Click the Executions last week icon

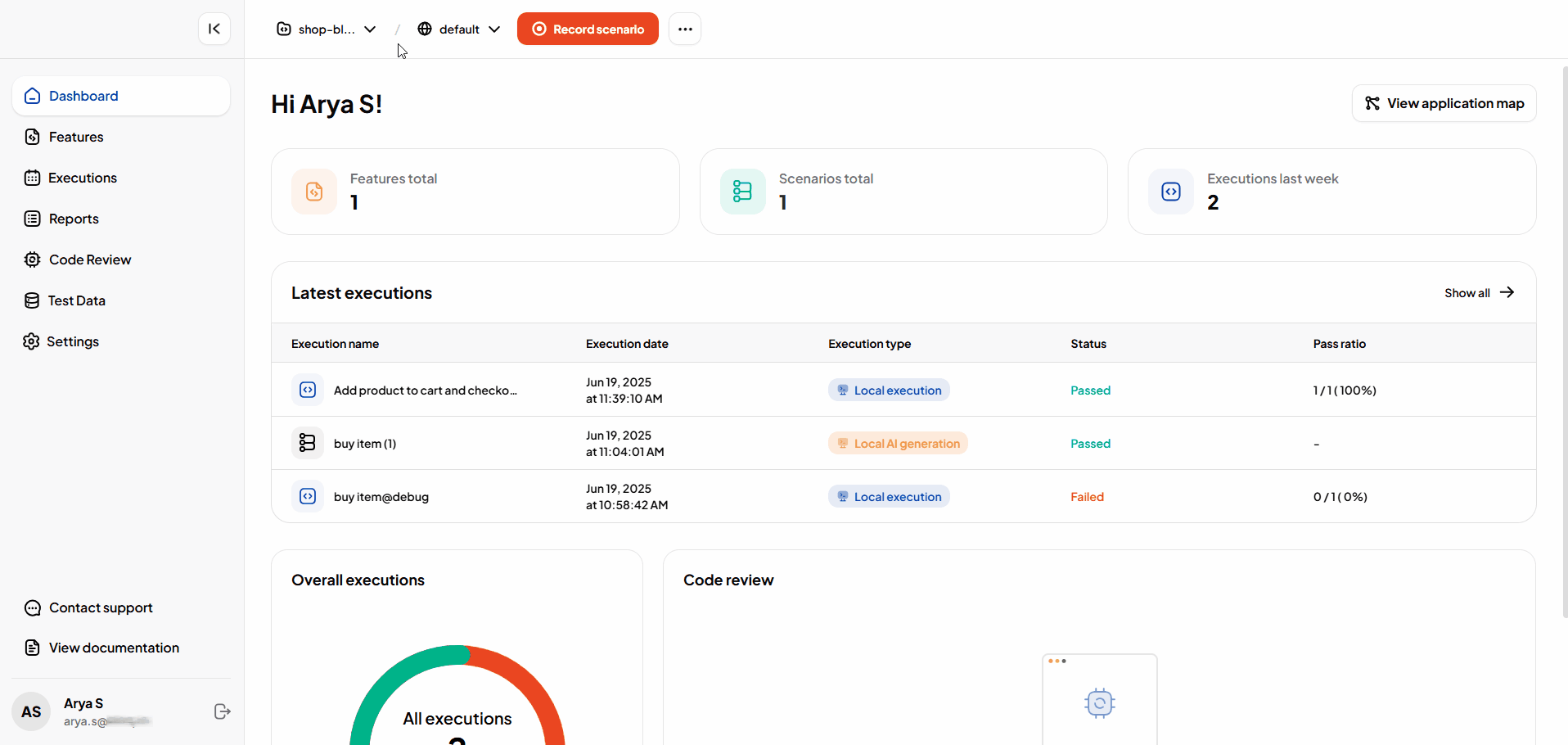tap(1171, 192)
